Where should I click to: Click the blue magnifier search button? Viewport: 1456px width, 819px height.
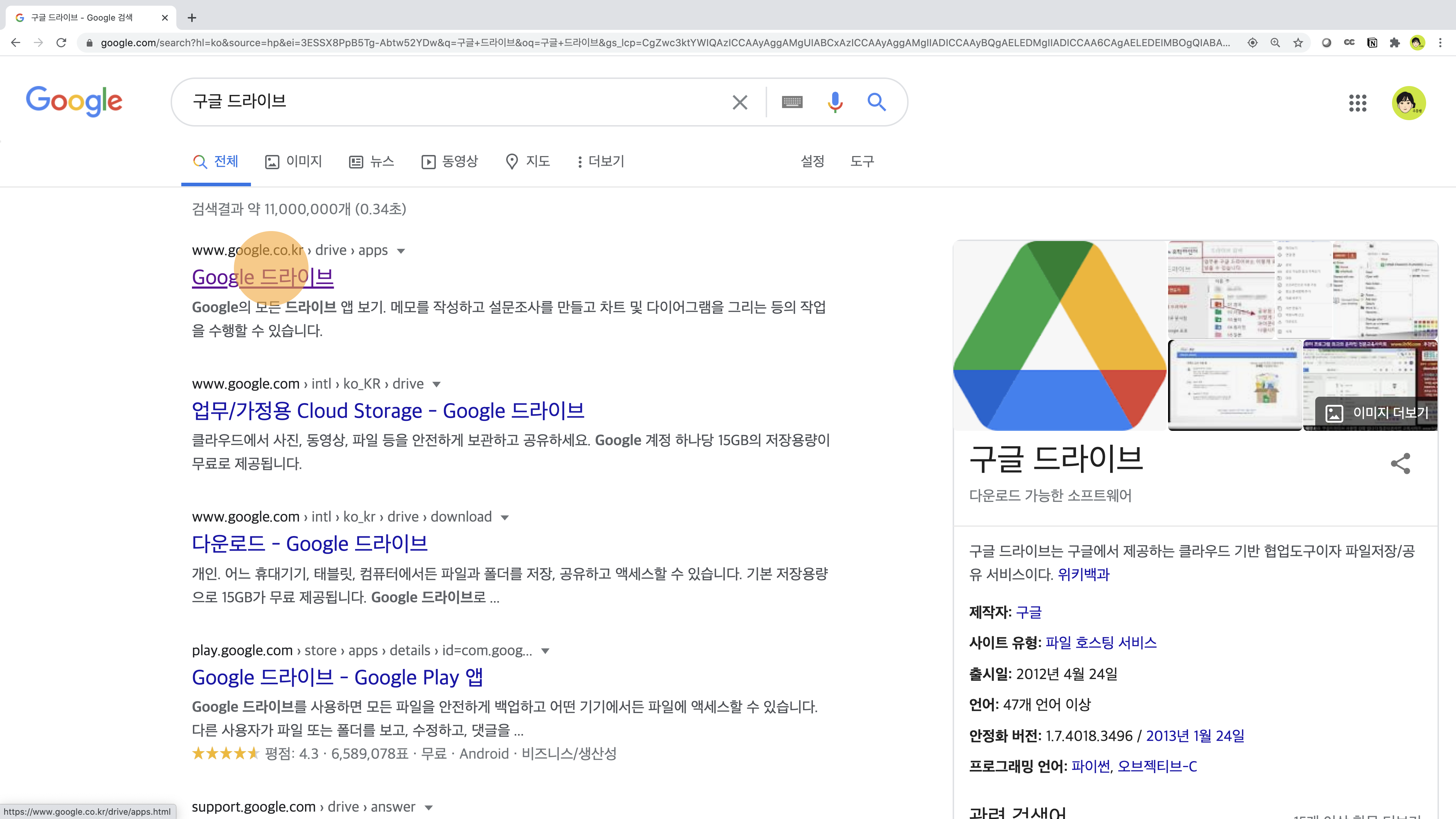(877, 102)
